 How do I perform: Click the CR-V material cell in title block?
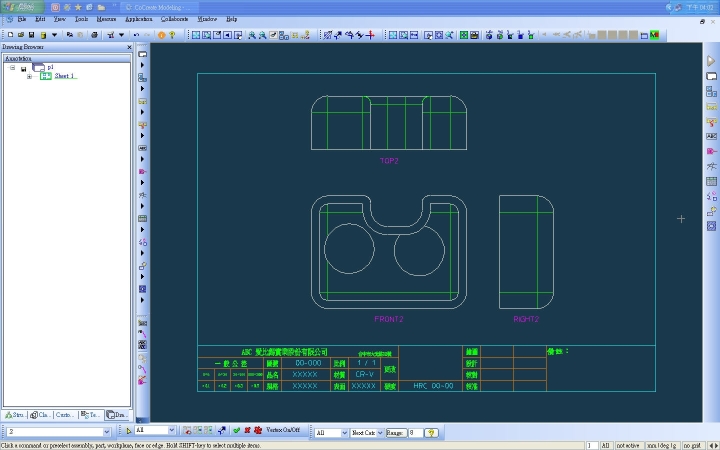coord(365,374)
